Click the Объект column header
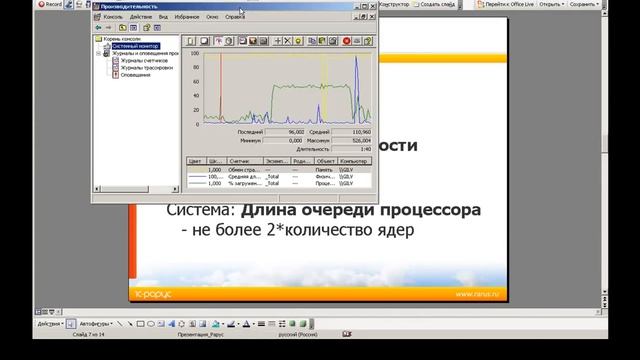This screenshot has width=640, height=360. 325,161
